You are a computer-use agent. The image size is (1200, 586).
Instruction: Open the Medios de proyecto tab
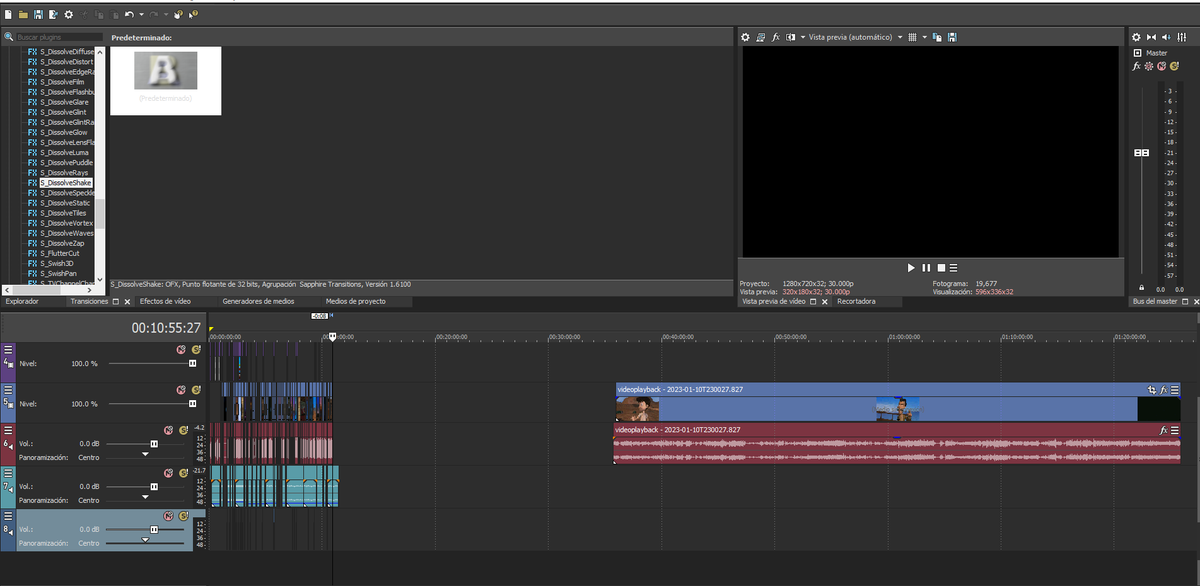[355, 301]
